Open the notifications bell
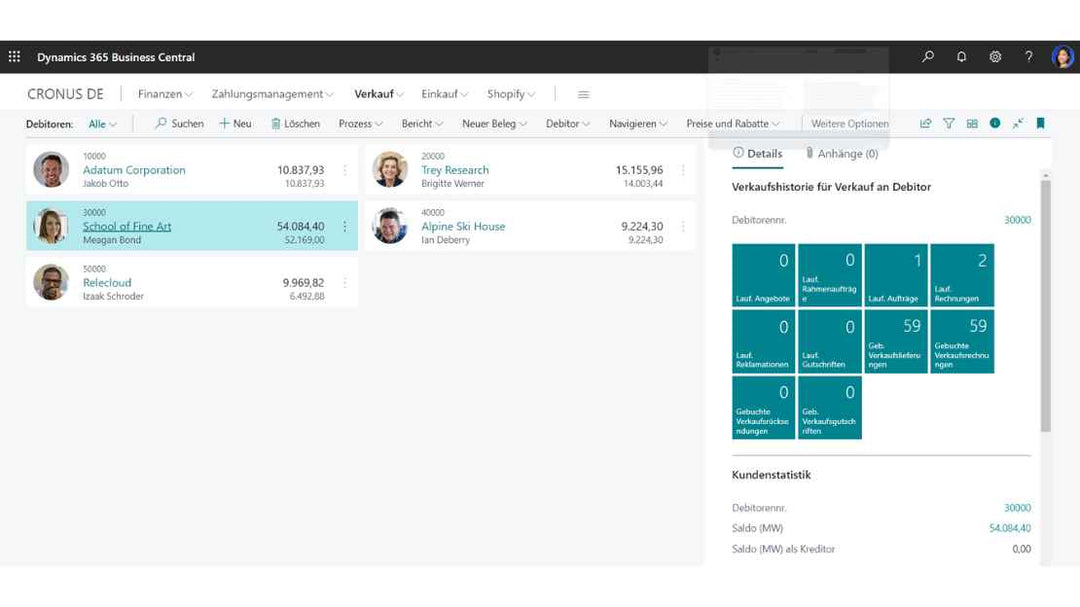1080x607 pixels. (x=961, y=57)
